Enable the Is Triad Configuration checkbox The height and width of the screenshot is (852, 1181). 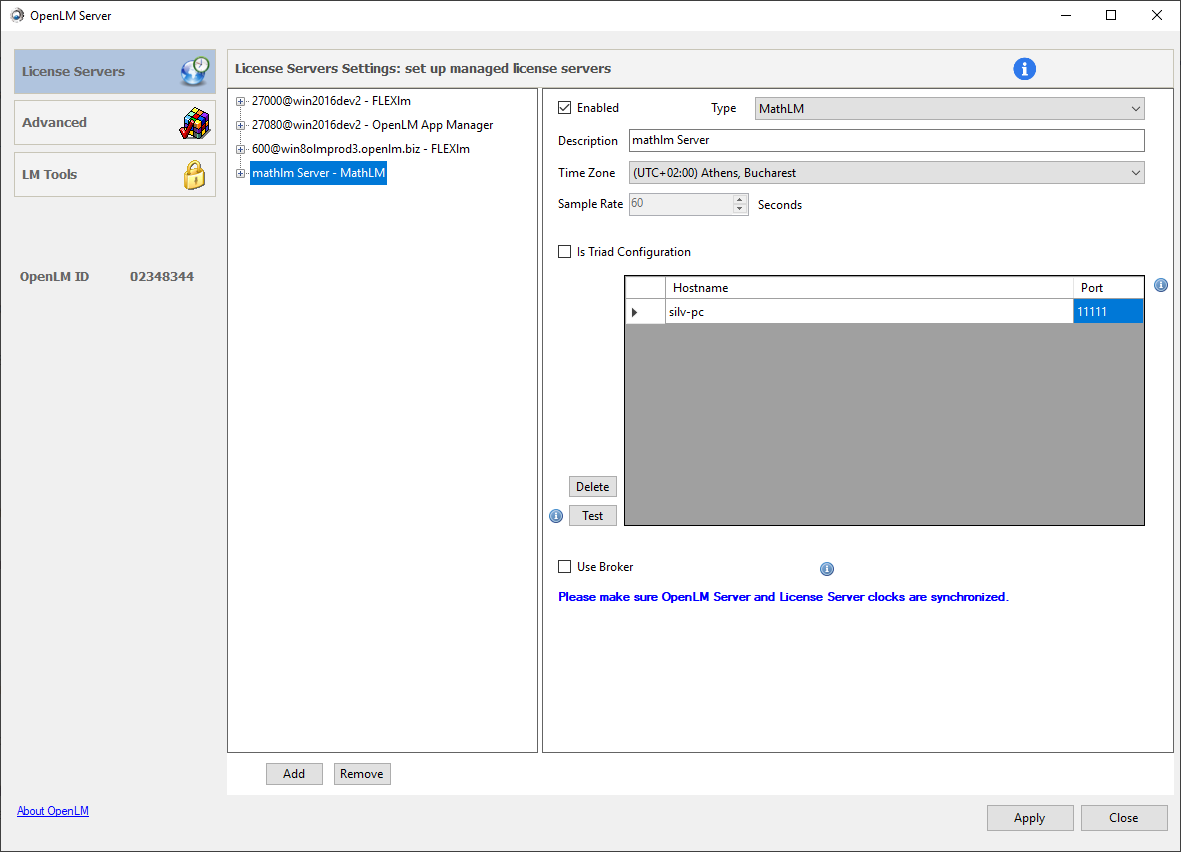pyautogui.click(x=565, y=252)
